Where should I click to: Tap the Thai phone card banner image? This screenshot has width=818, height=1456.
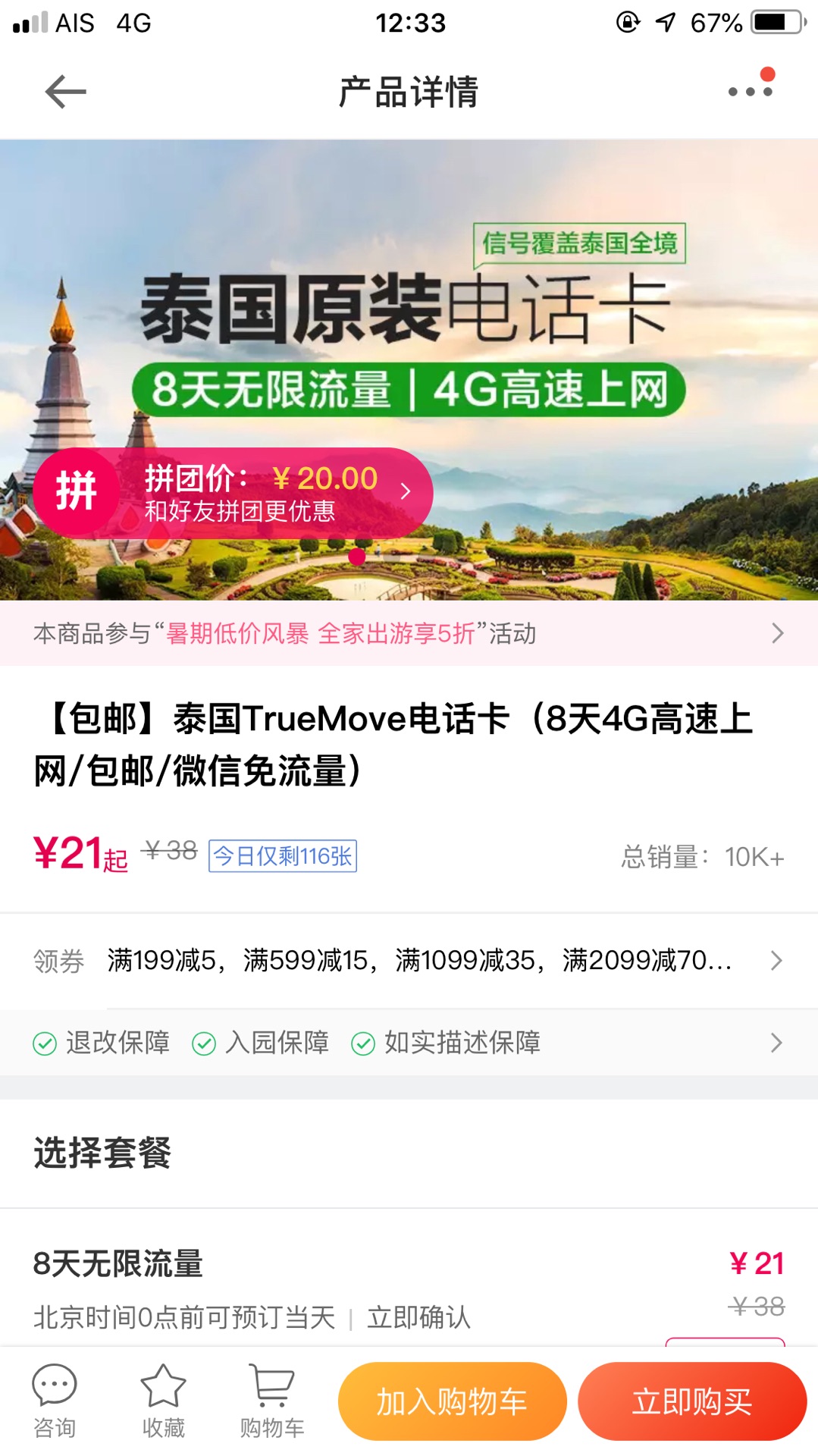click(409, 369)
